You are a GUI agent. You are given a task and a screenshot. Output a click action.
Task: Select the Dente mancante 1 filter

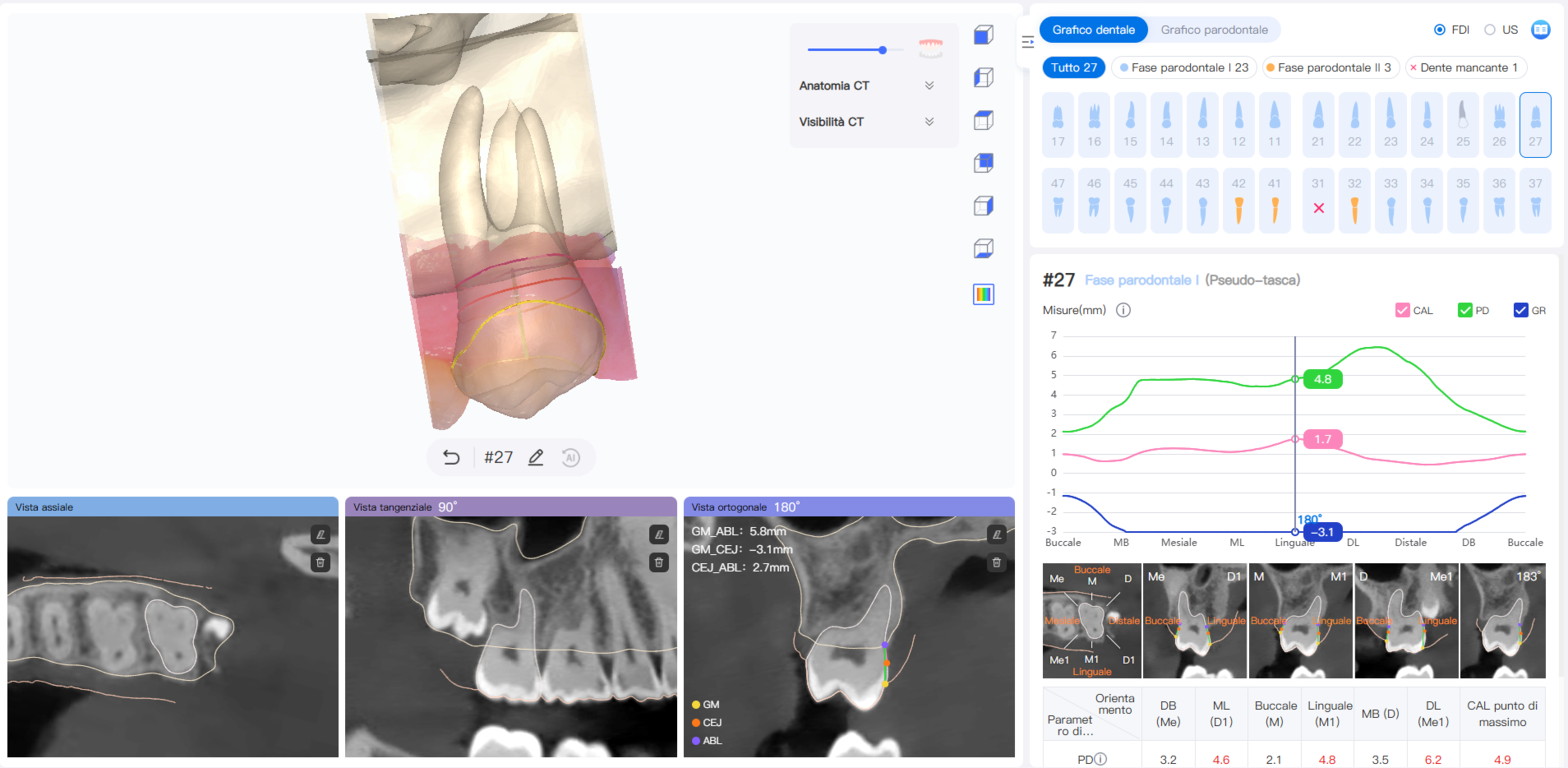(x=1466, y=68)
